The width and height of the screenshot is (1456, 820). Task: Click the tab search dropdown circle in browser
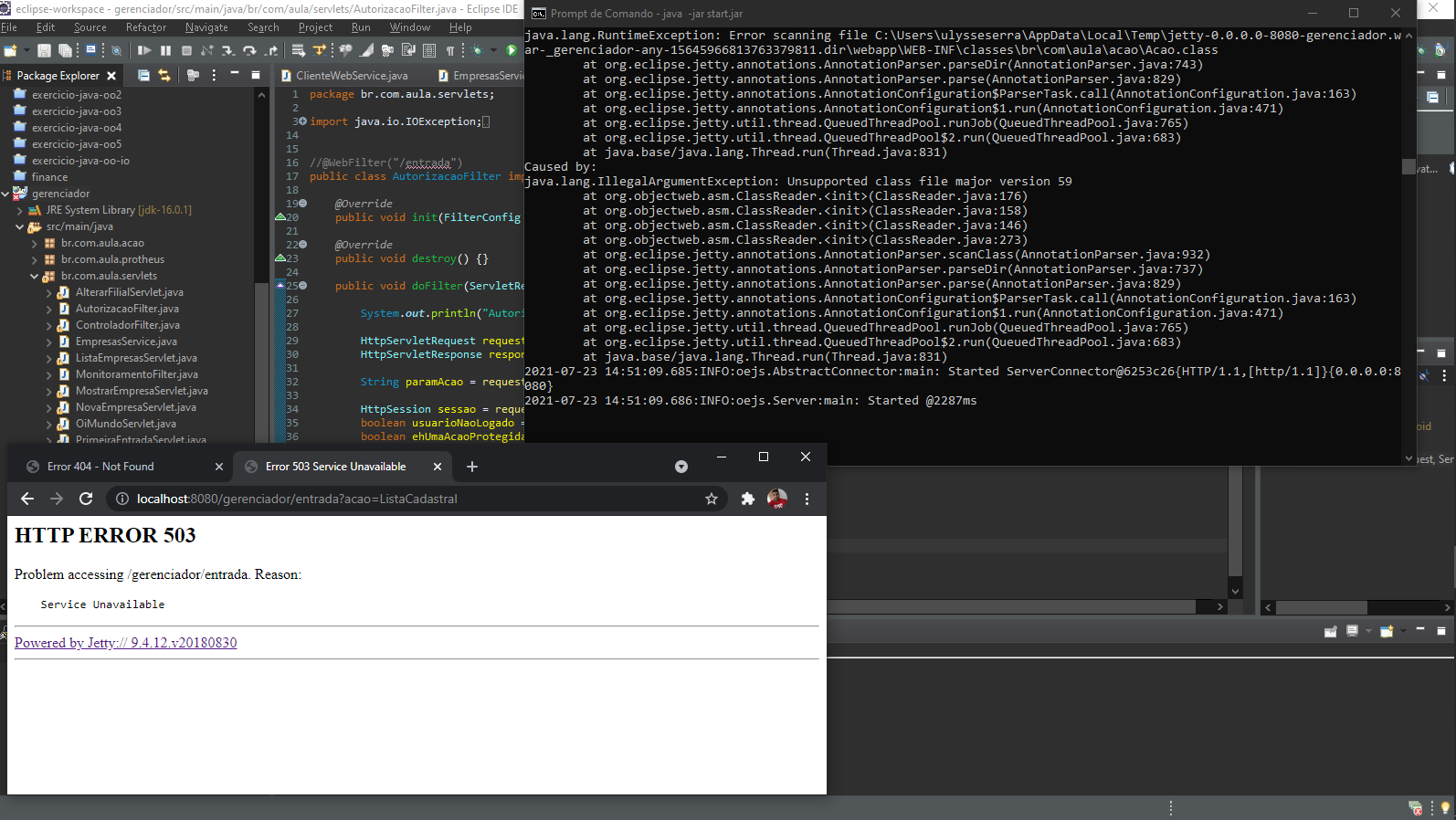click(681, 467)
